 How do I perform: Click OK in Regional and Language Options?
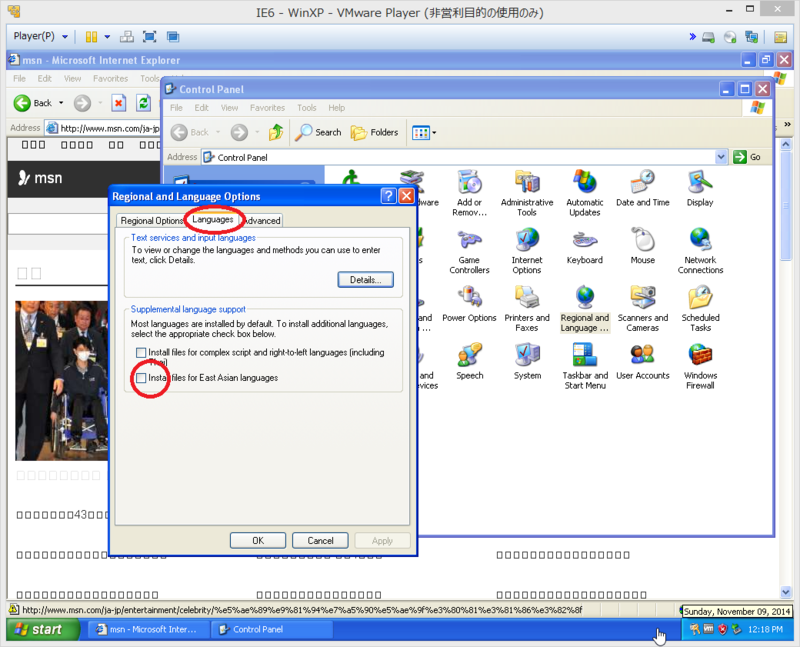258,540
